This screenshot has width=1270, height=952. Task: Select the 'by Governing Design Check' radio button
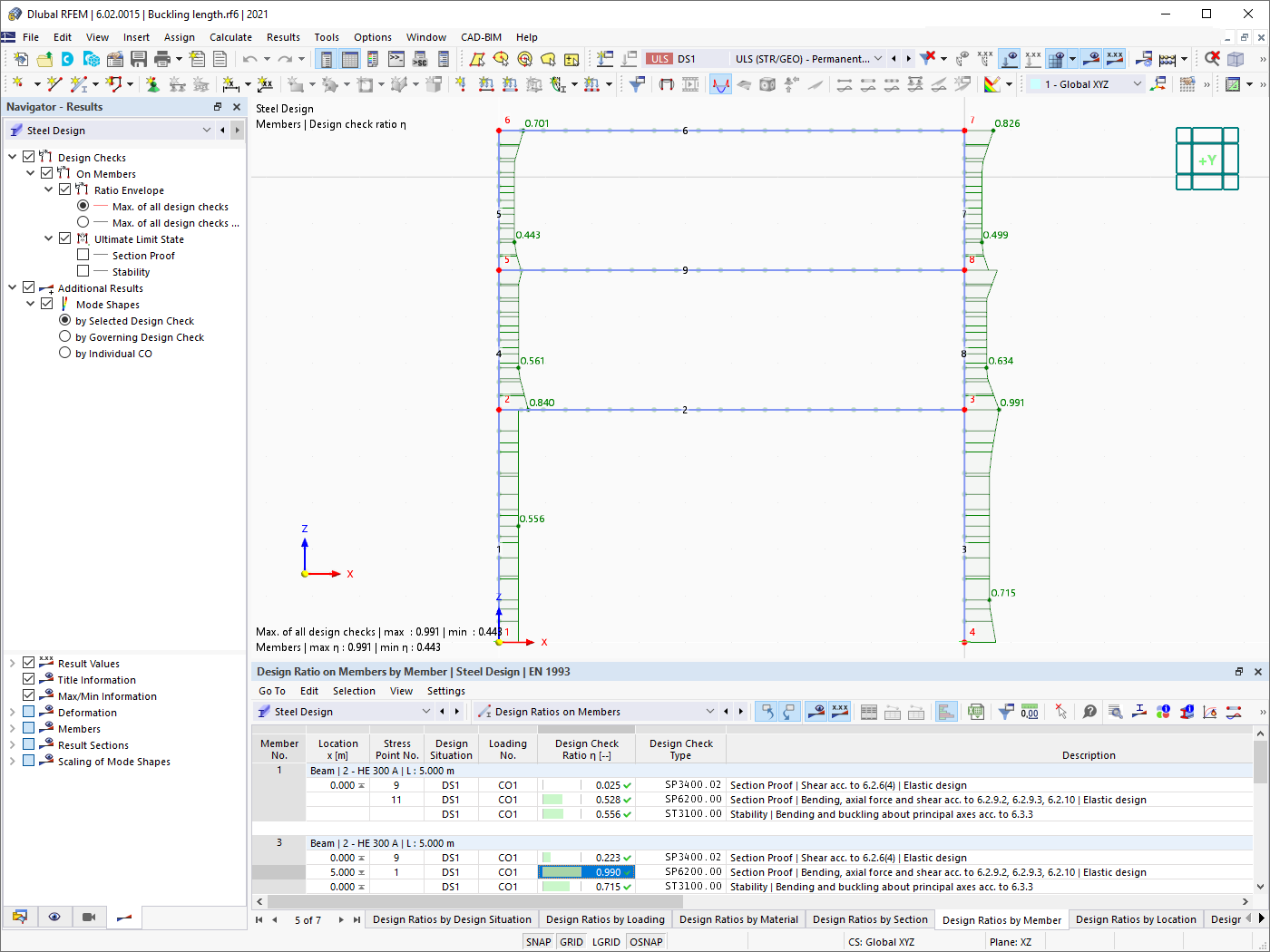coord(64,336)
